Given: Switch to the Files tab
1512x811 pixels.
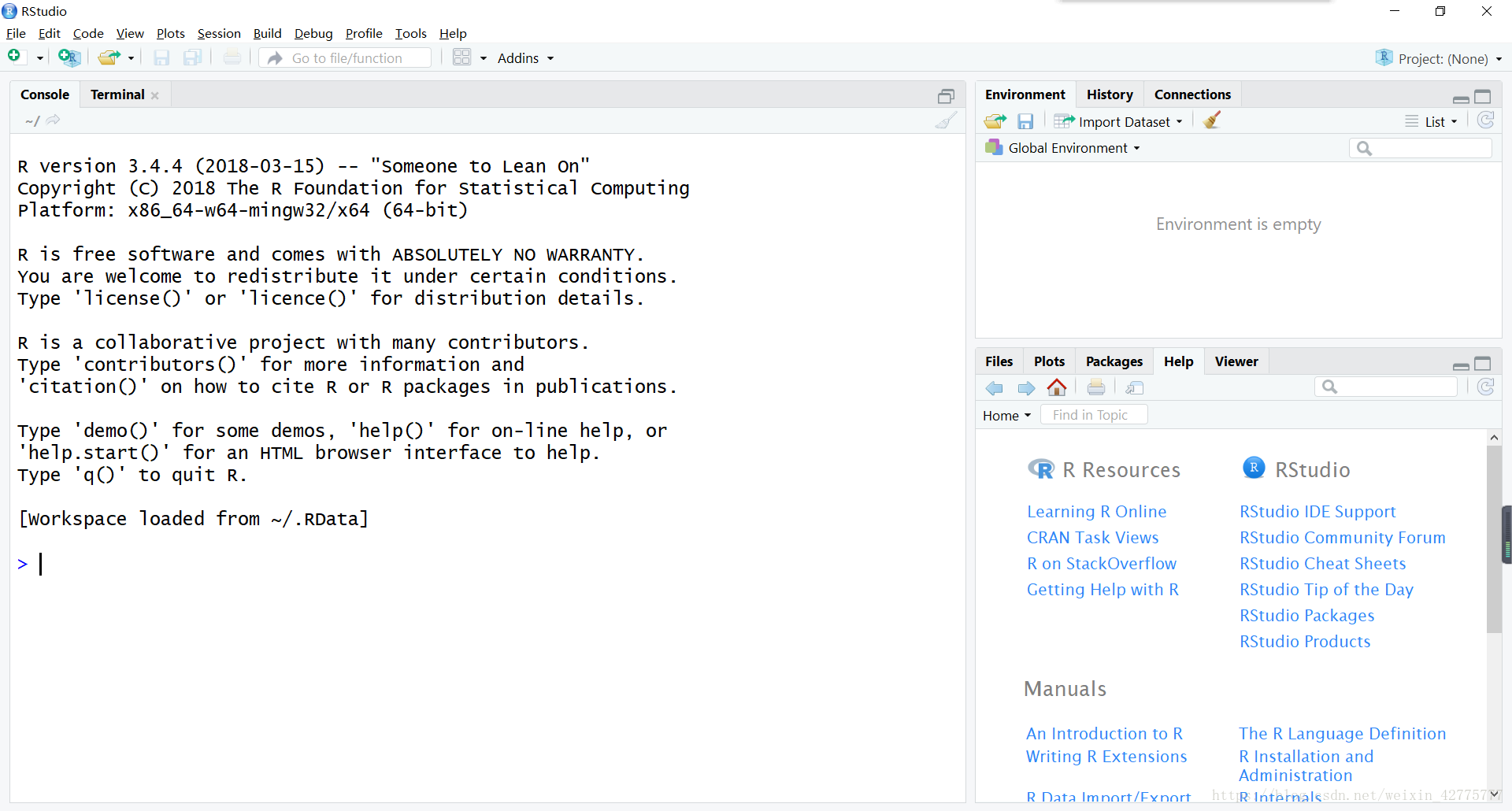Looking at the screenshot, I should [x=999, y=361].
